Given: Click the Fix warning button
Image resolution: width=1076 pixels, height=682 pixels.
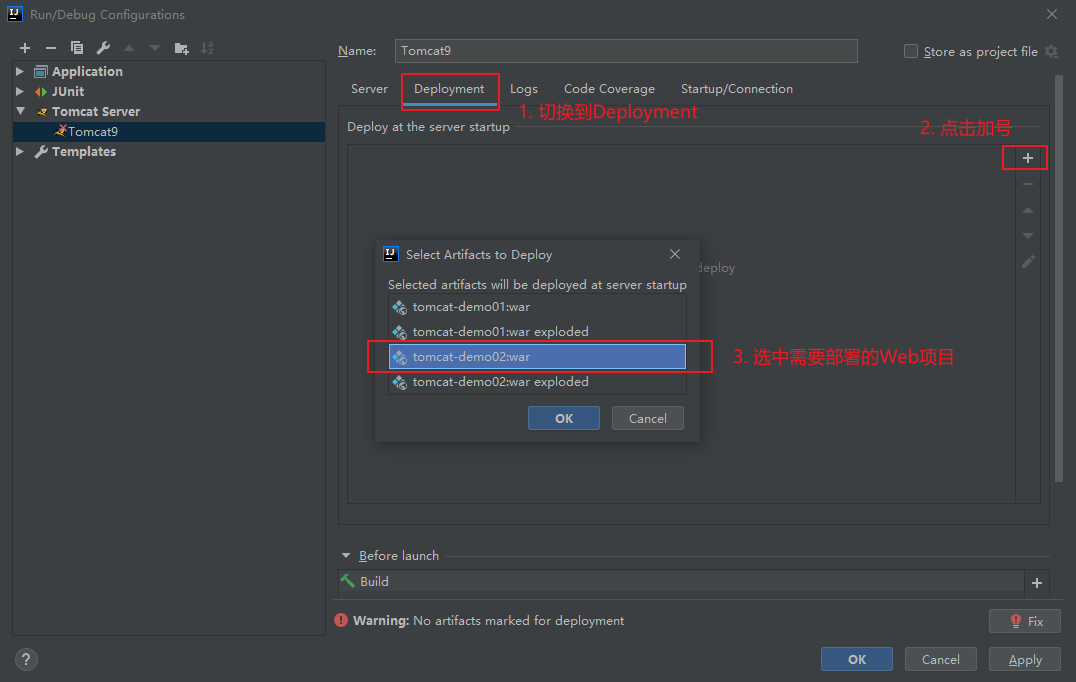Looking at the screenshot, I should (1025, 621).
